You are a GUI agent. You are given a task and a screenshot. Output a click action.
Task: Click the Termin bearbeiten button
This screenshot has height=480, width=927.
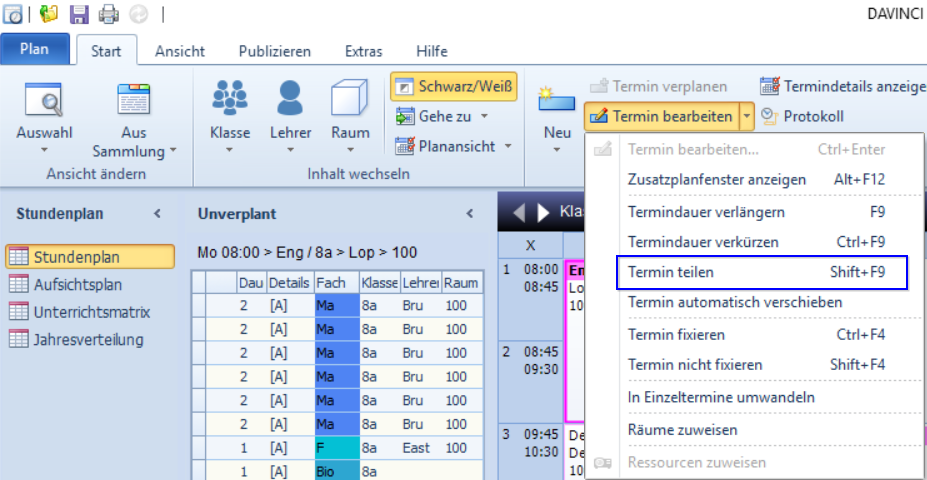coord(662,116)
